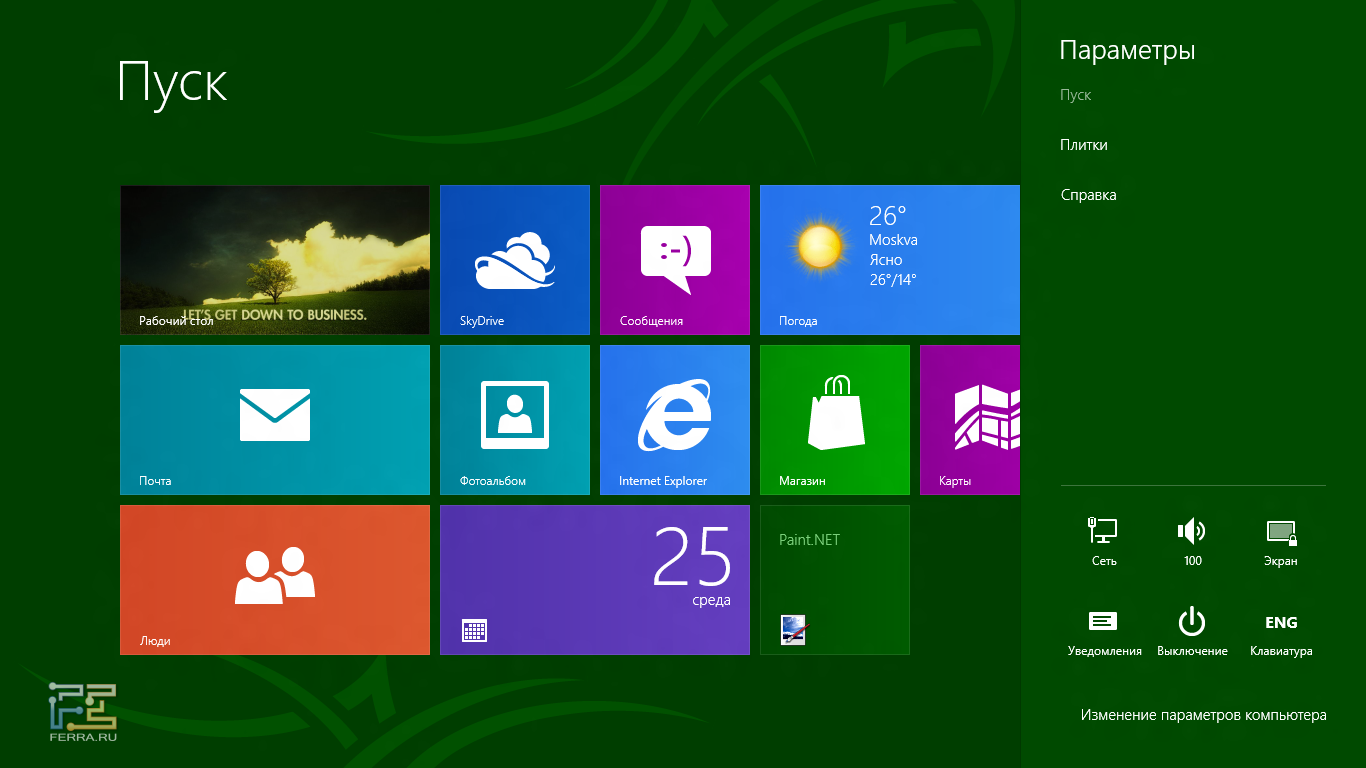Open the Погода weather tile
This screenshot has height=768, width=1366.
(889, 260)
